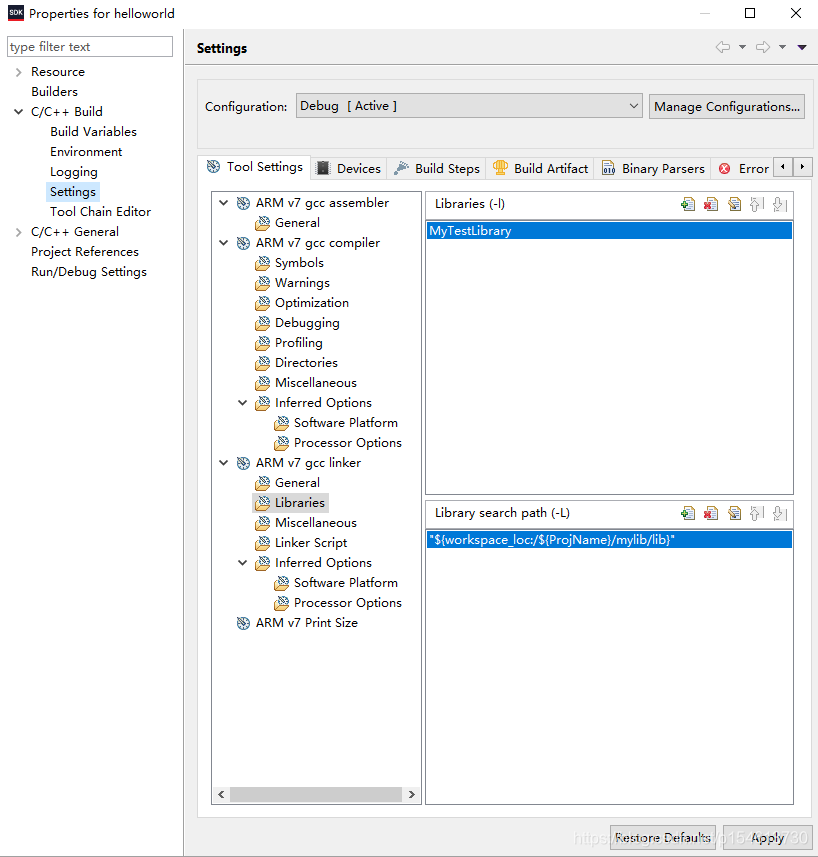Viewport: 818px width, 857px height.
Task: Open the Binary Parsers tab
Action: click(653, 168)
